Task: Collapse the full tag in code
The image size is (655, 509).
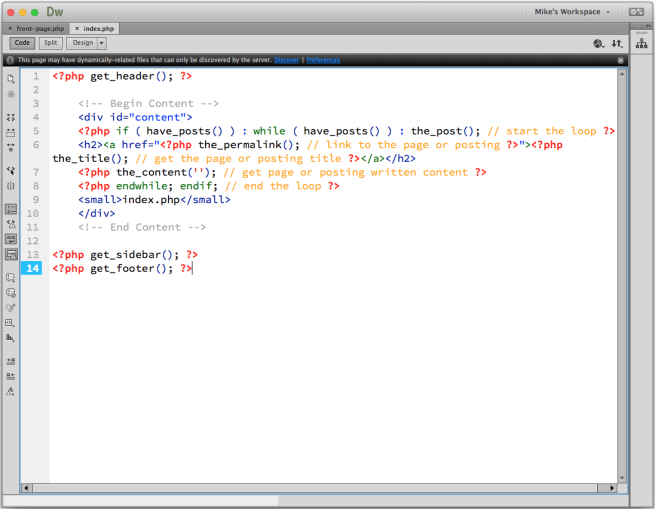Action: 11,117
